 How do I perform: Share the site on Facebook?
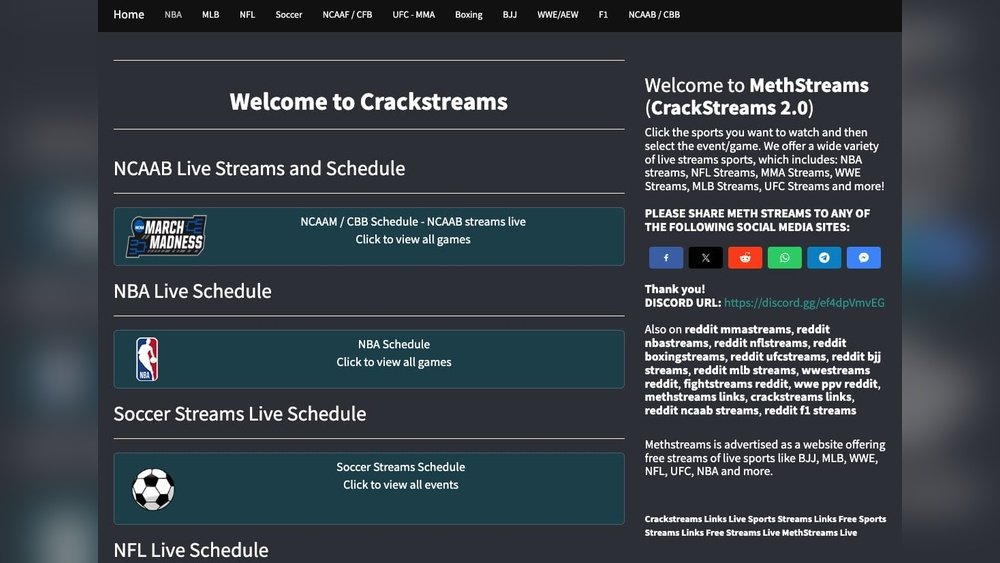(666, 258)
